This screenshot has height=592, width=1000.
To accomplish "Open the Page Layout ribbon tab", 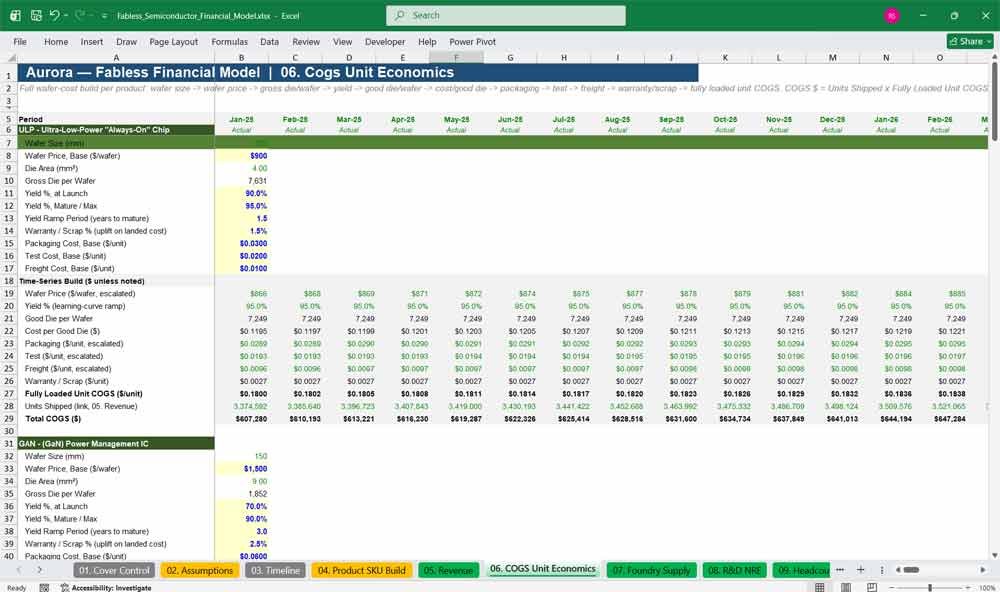I will 173,41.
